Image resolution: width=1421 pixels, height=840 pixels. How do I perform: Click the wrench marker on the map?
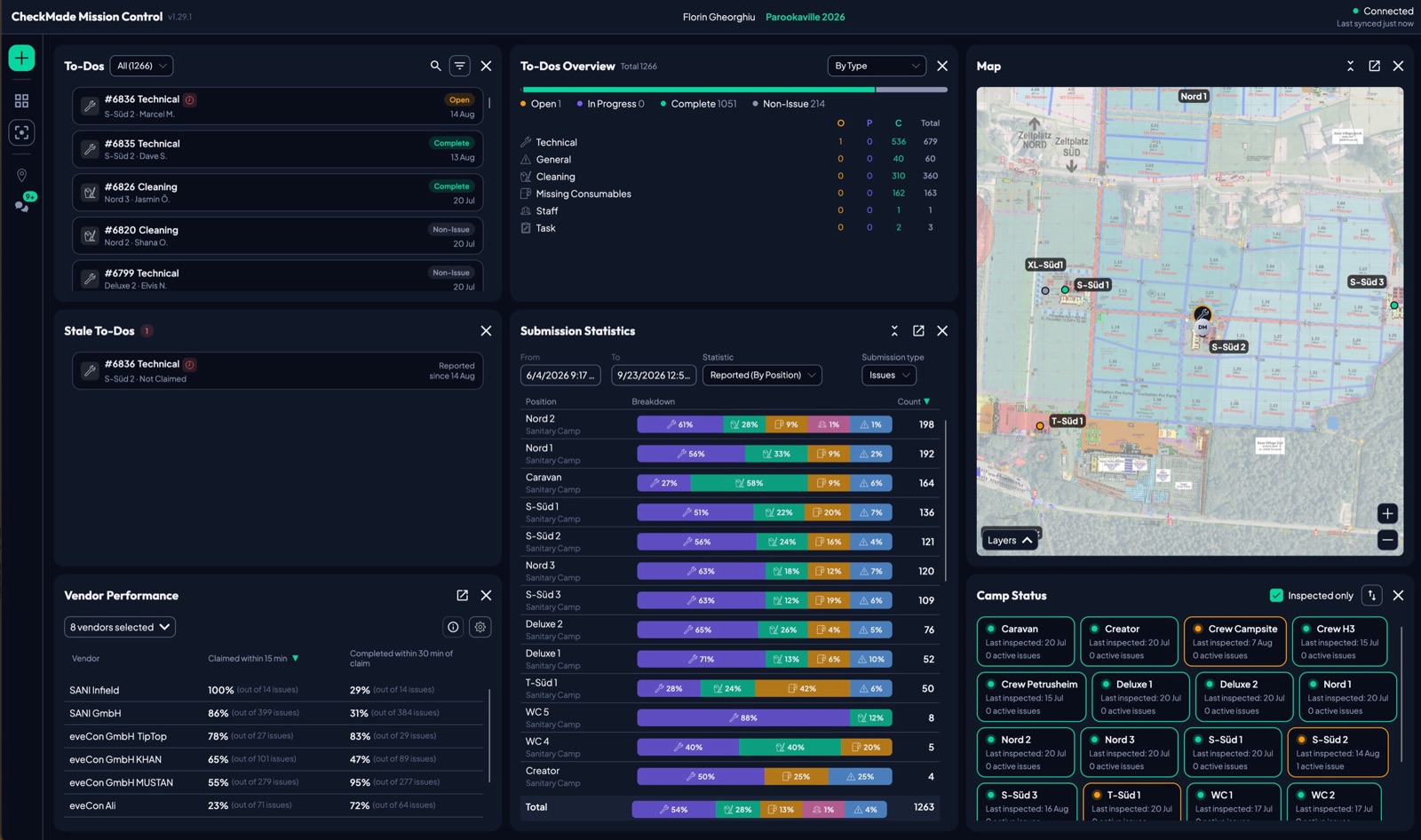click(x=1203, y=313)
